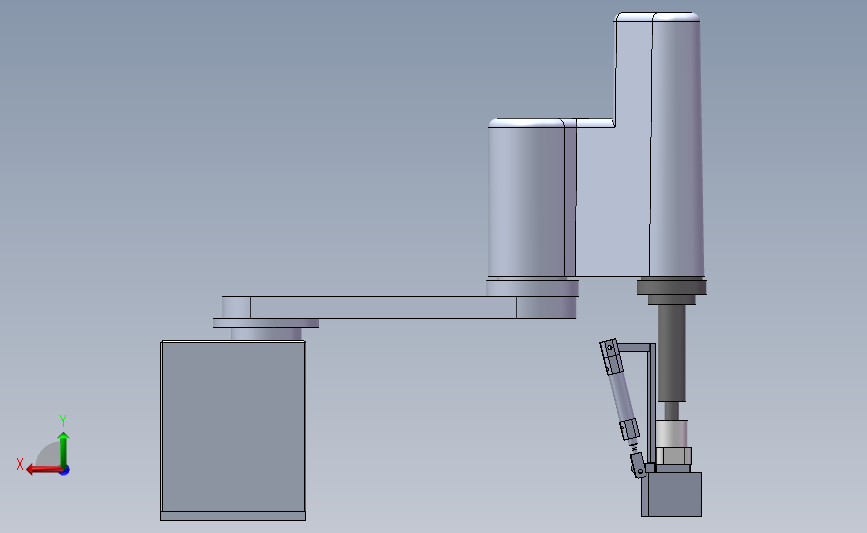This screenshot has height=533, width=867.
Task: Select the round flange disc atop the base
Action: [266, 323]
